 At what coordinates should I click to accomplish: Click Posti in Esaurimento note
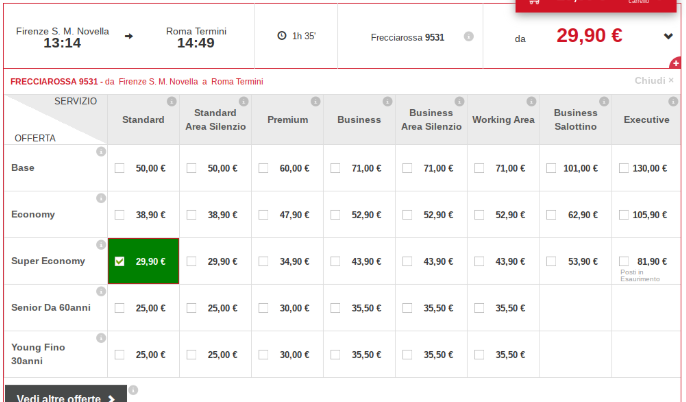coord(640,276)
